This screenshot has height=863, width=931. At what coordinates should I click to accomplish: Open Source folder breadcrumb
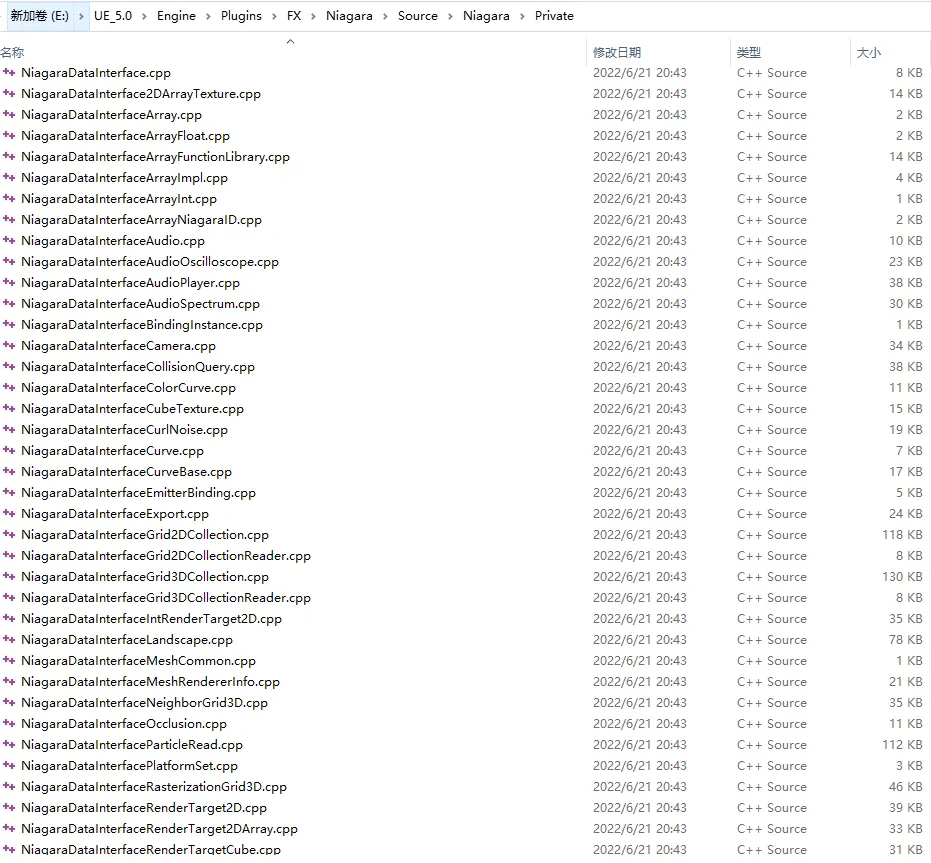click(417, 16)
